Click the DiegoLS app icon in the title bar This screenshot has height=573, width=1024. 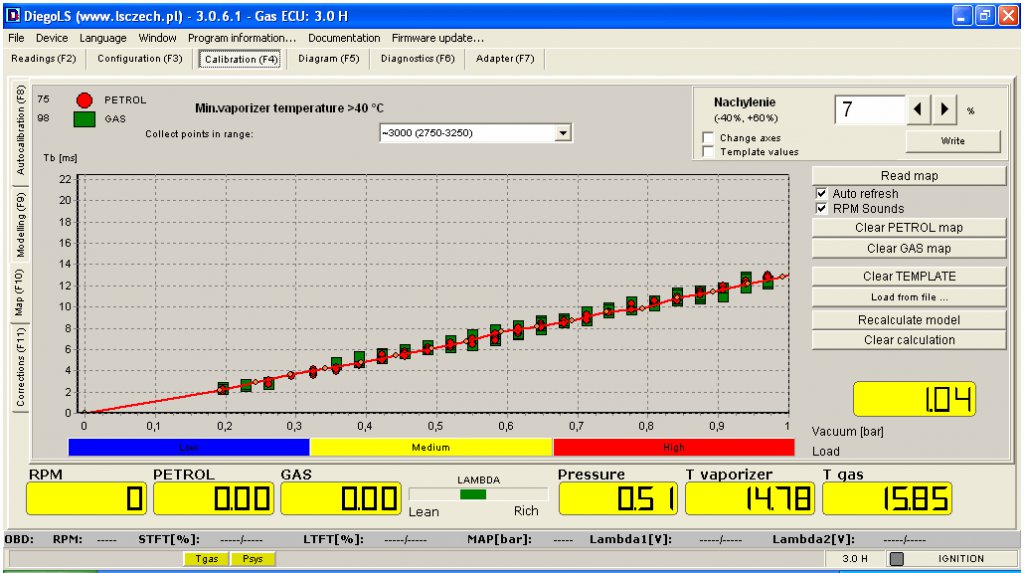coord(12,15)
